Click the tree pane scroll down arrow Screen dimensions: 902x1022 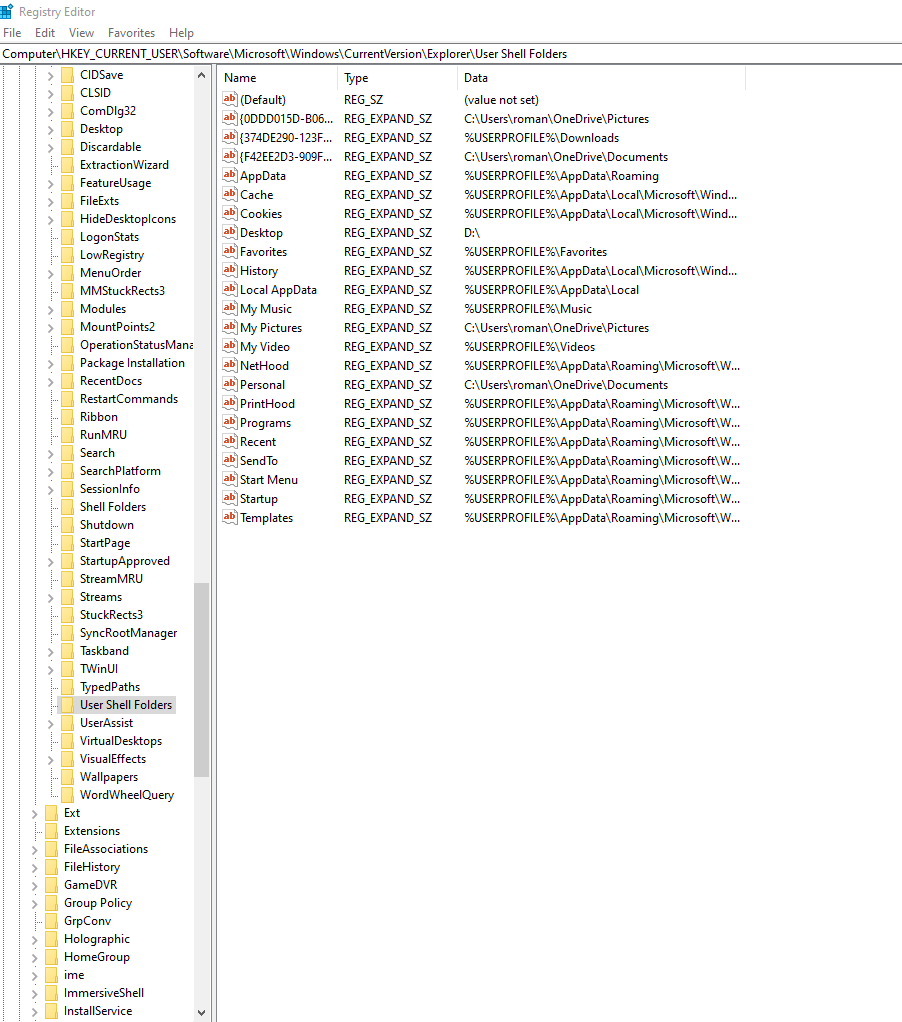tap(201, 1013)
